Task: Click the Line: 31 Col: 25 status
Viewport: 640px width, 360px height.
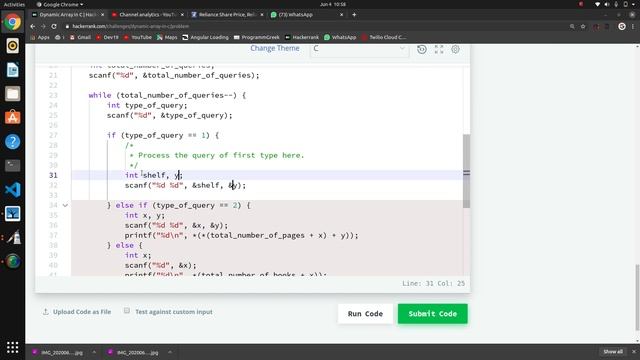Action: [x=433, y=283]
